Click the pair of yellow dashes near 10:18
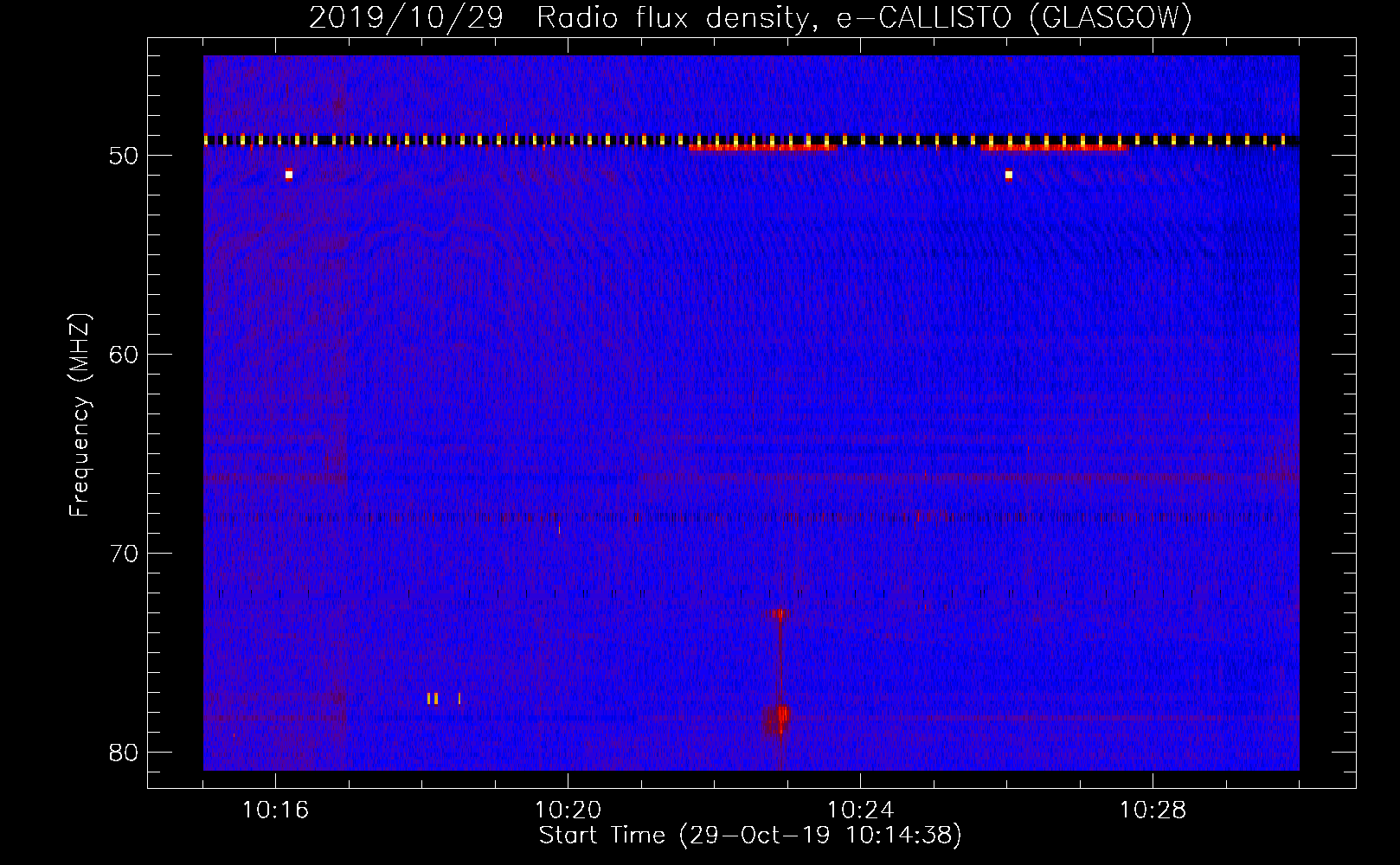 pyautogui.click(x=433, y=698)
